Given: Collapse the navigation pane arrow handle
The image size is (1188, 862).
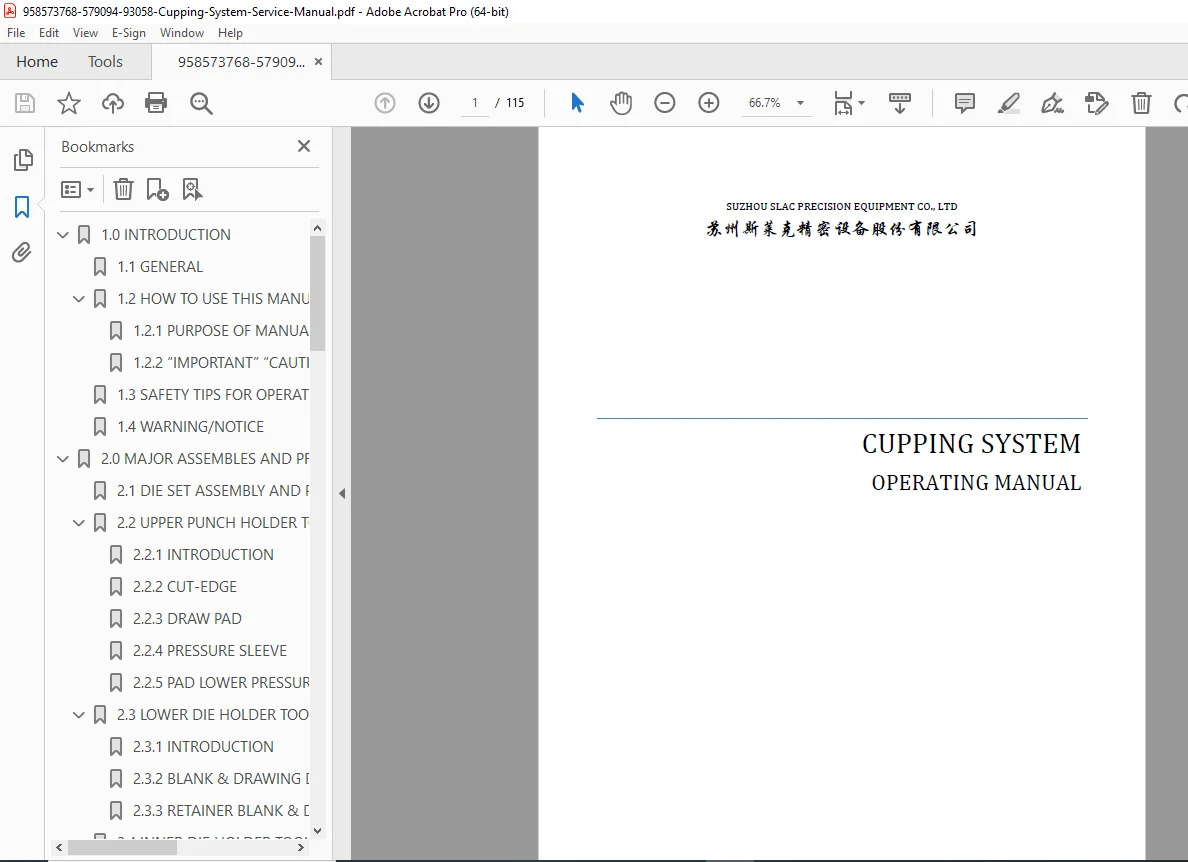Looking at the screenshot, I should (342, 493).
